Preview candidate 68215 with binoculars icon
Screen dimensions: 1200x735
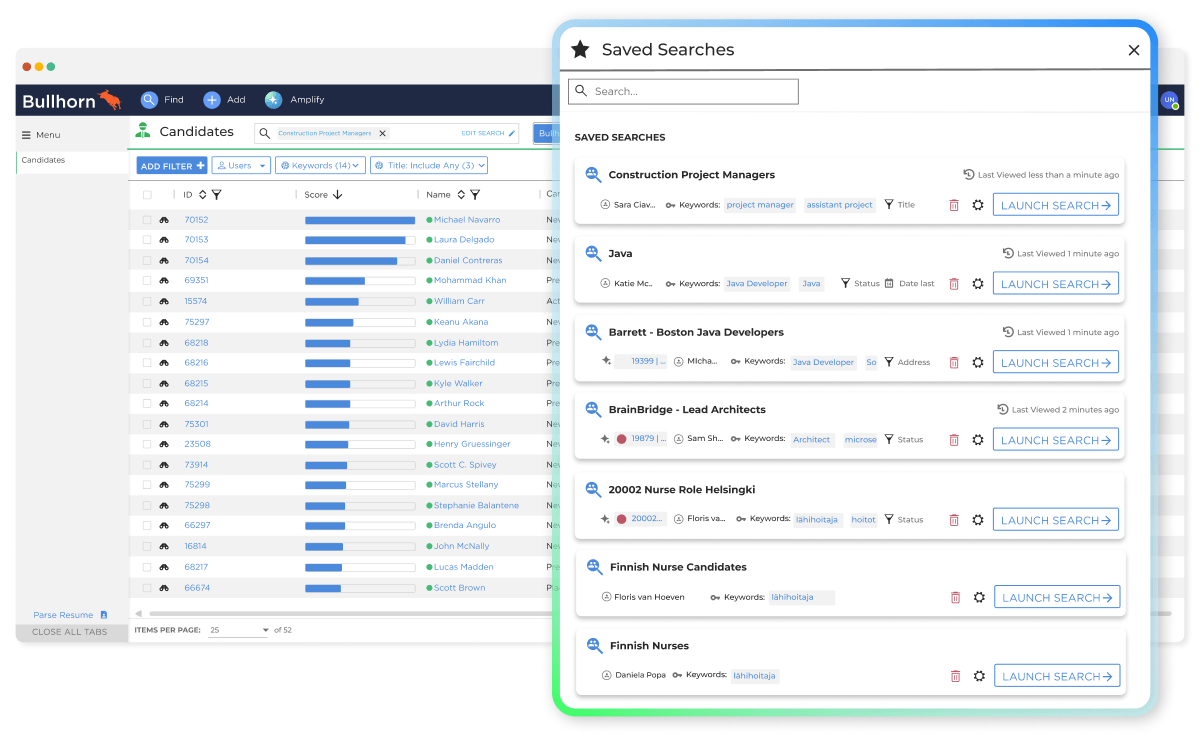point(164,384)
